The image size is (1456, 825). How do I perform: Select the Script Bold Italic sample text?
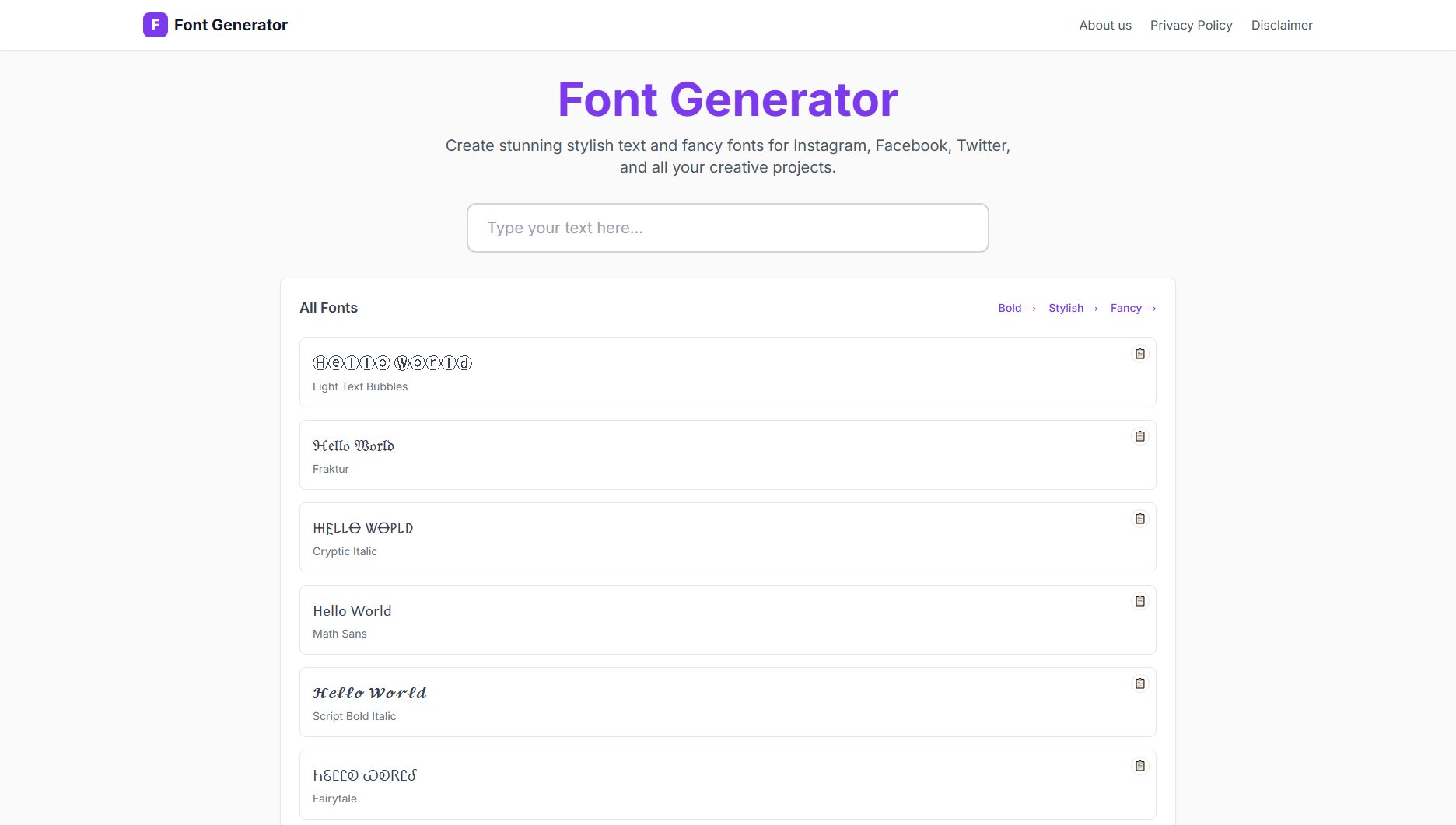369,693
